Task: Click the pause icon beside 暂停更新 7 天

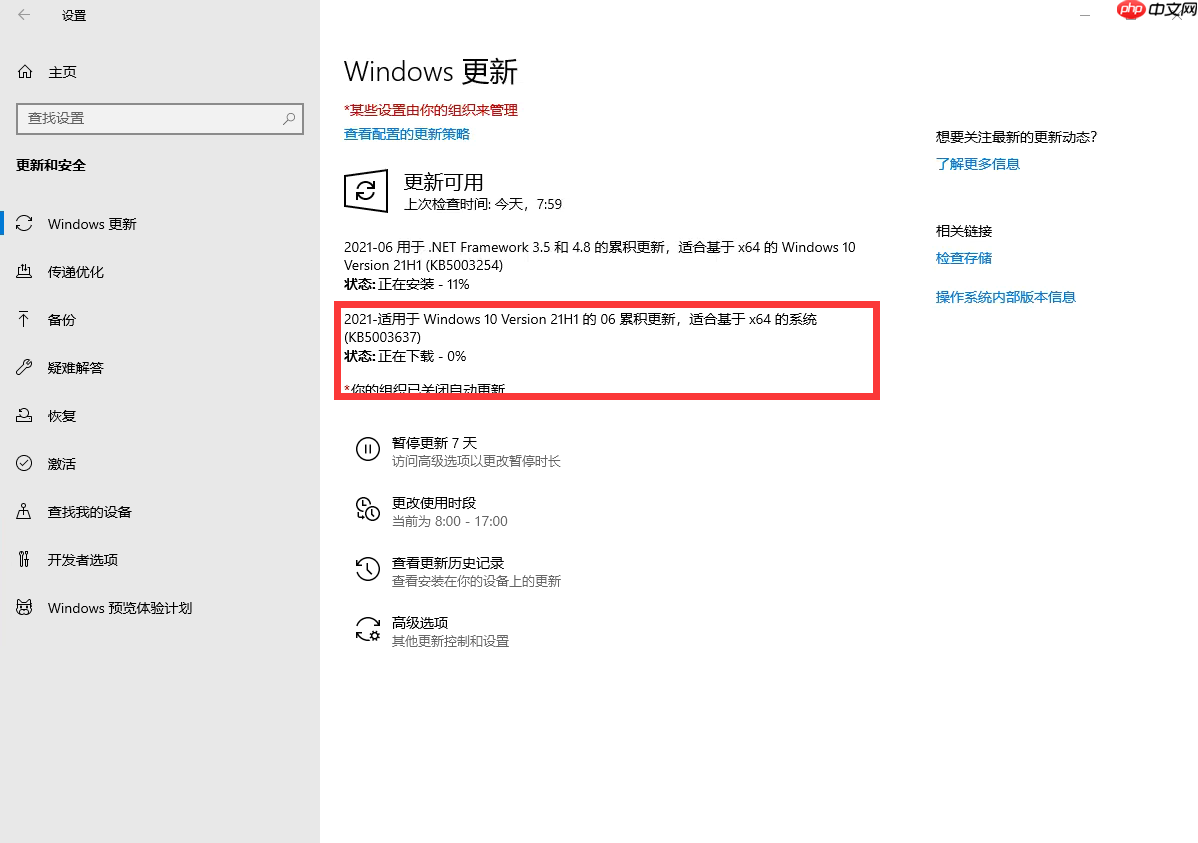Action: coord(368,449)
